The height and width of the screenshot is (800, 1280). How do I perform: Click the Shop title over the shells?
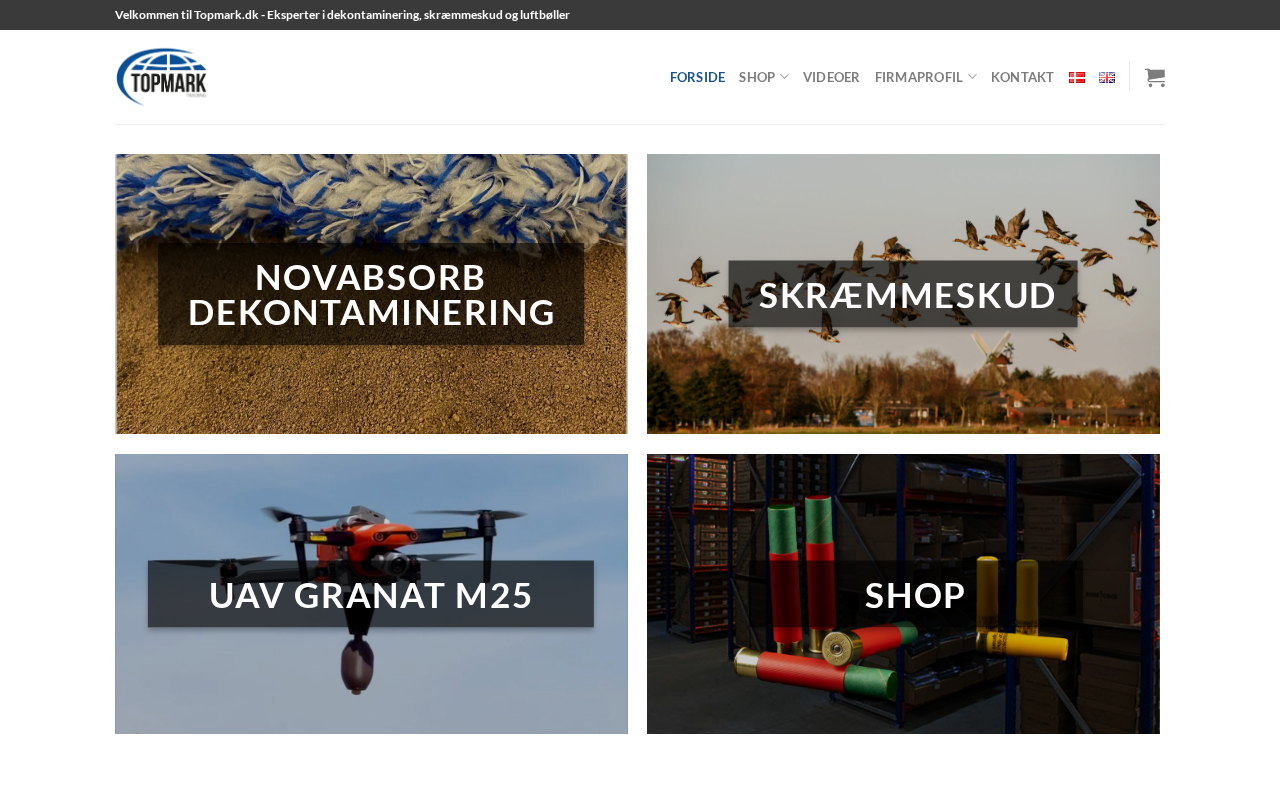coord(915,595)
